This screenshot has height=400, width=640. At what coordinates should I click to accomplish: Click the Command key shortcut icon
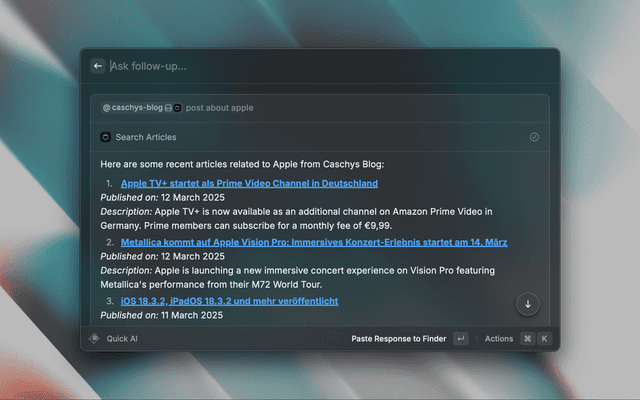pos(527,339)
